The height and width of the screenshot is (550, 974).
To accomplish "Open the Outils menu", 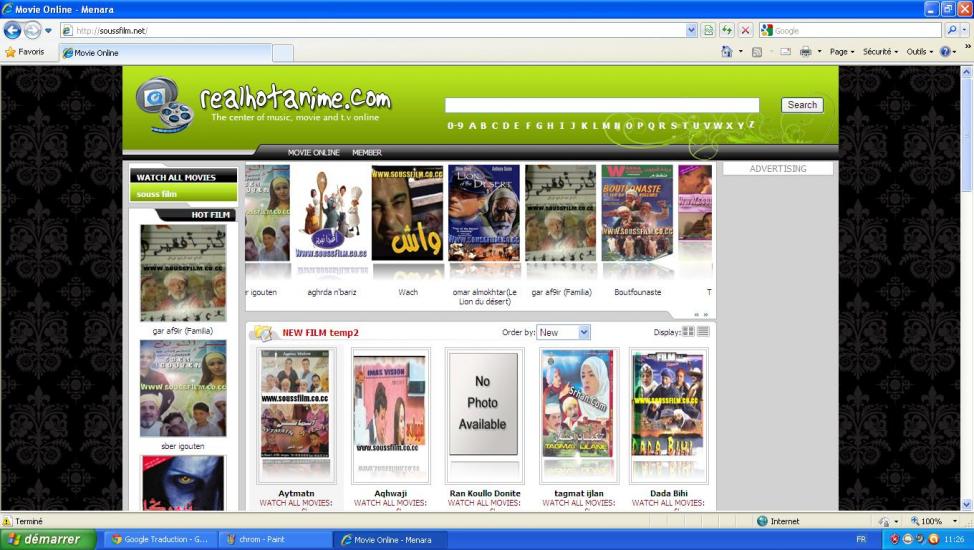I will (919, 52).
